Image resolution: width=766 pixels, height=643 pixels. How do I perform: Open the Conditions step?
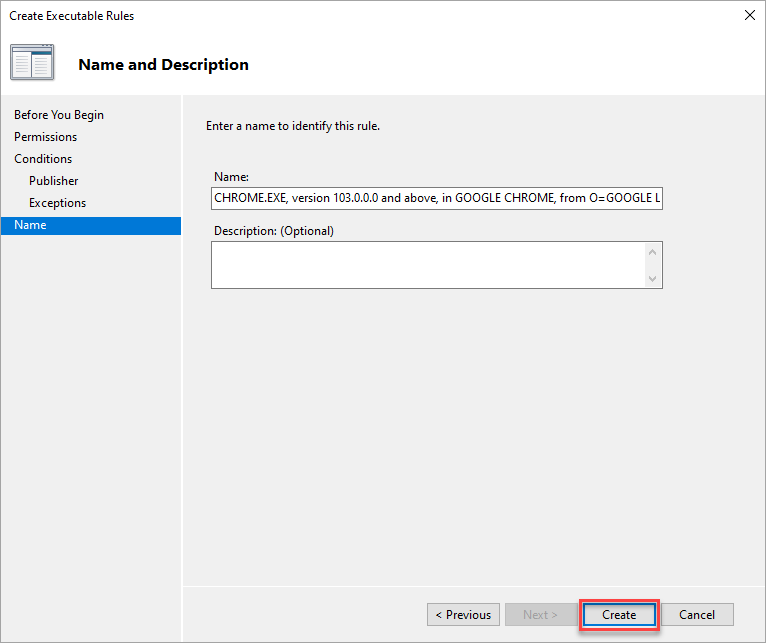pyautogui.click(x=43, y=159)
